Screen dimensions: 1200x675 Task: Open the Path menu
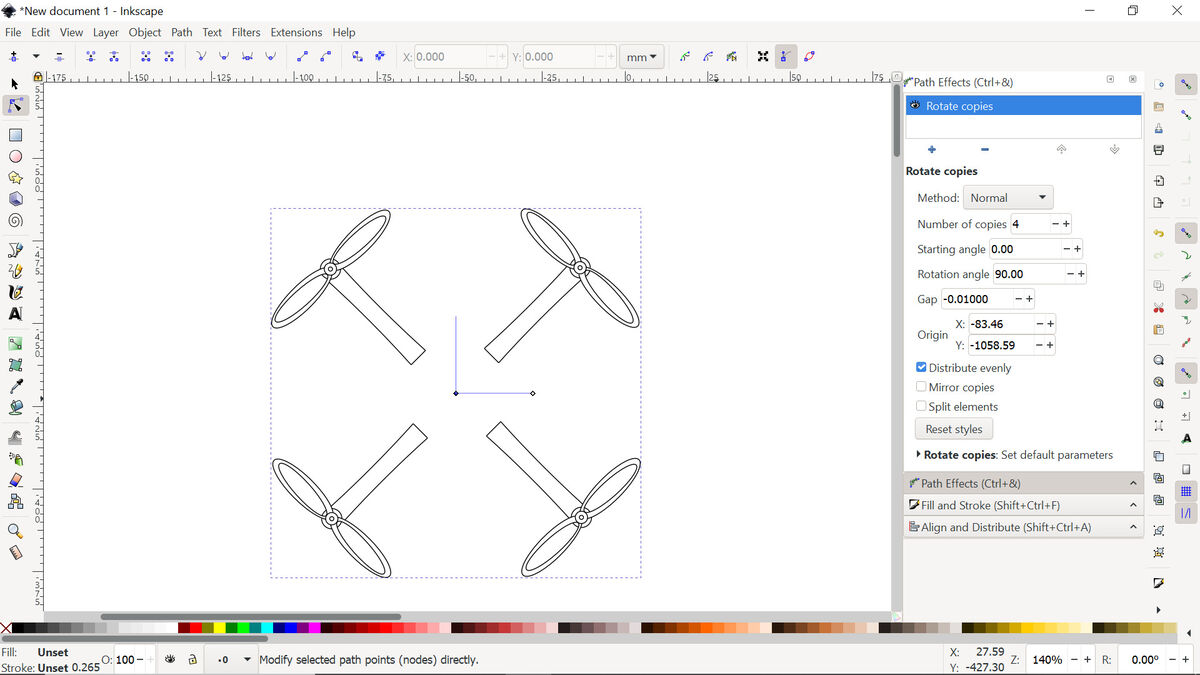click(182, 33)
